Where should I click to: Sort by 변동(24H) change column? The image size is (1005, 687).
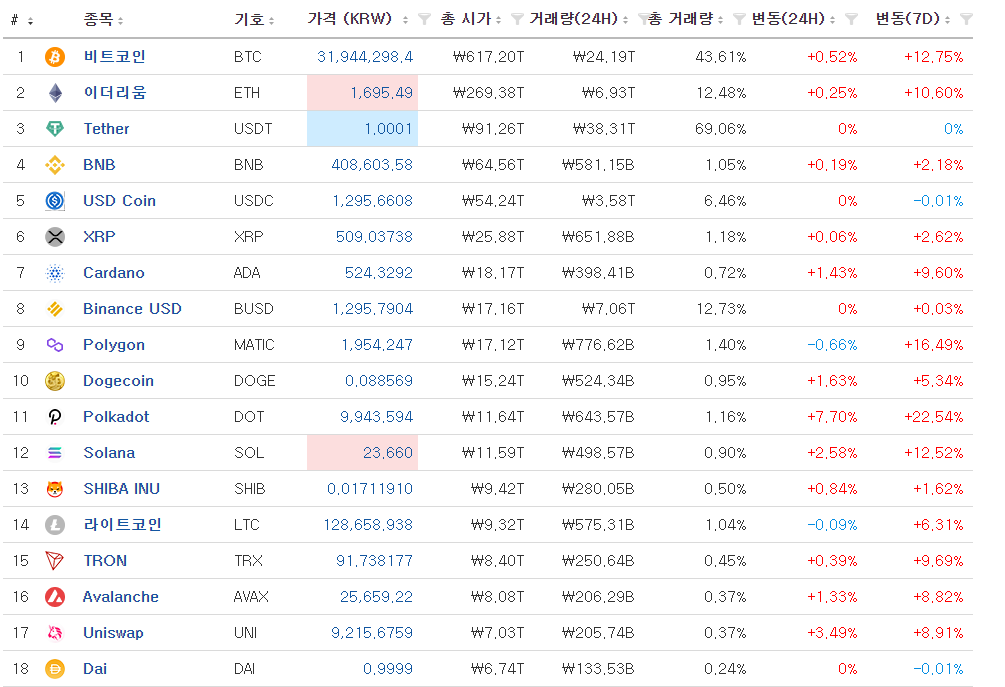pyautogui.click(x=833, y=21)
